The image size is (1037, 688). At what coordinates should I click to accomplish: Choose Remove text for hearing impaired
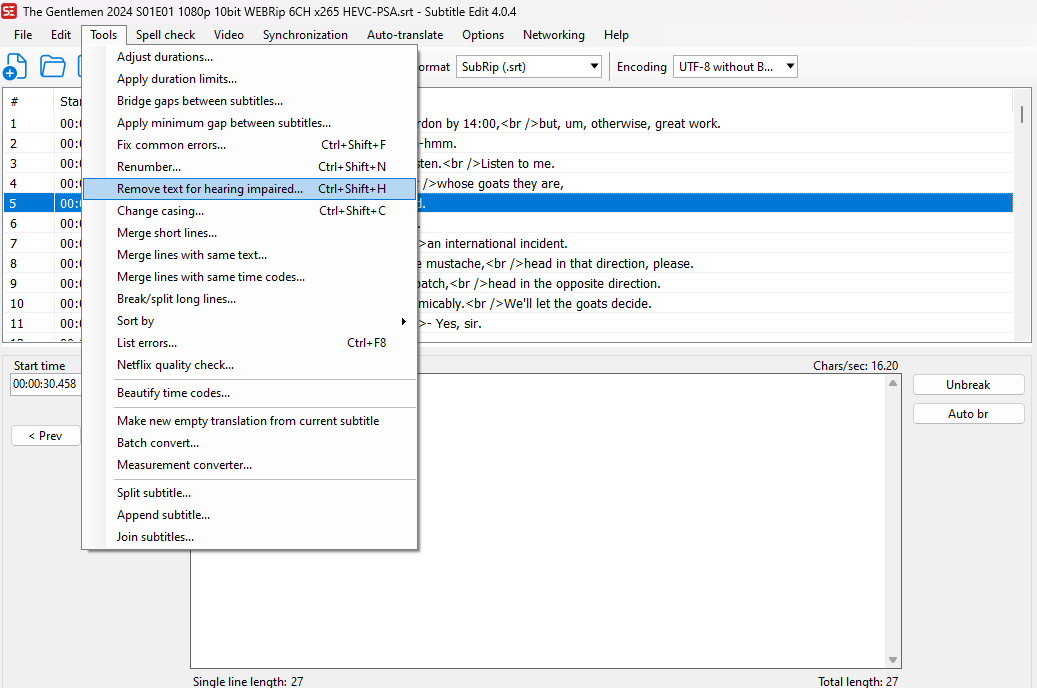(249, 189)
